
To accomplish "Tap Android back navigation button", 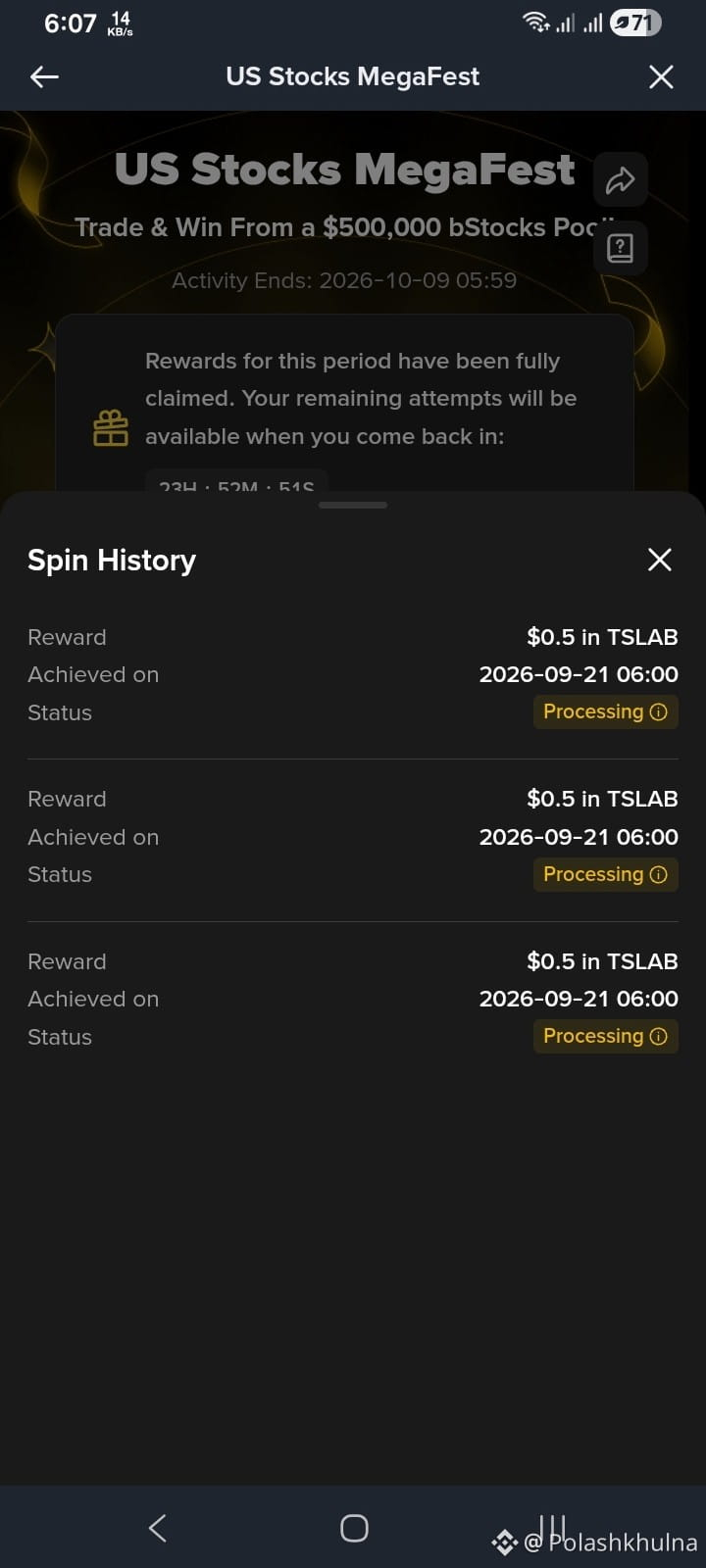I will coord(157,1527).
